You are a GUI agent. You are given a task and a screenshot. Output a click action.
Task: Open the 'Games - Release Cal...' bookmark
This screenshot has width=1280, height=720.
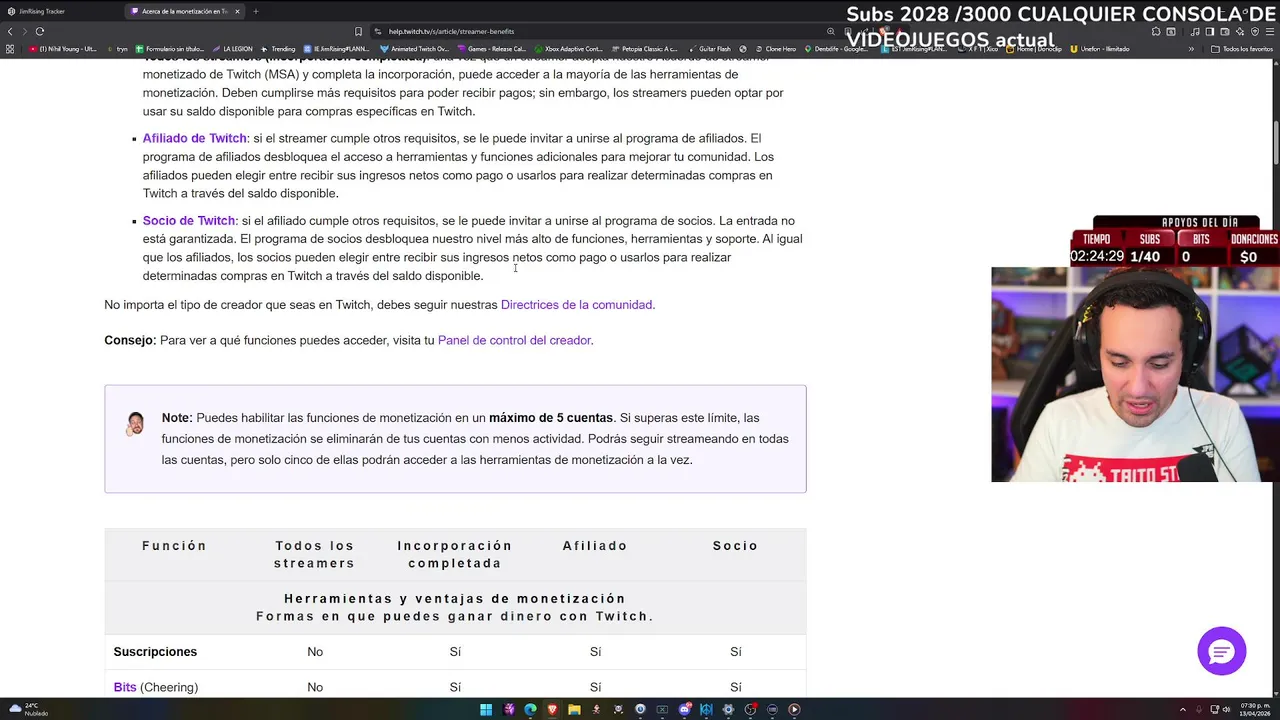click(x=491, y=49)
